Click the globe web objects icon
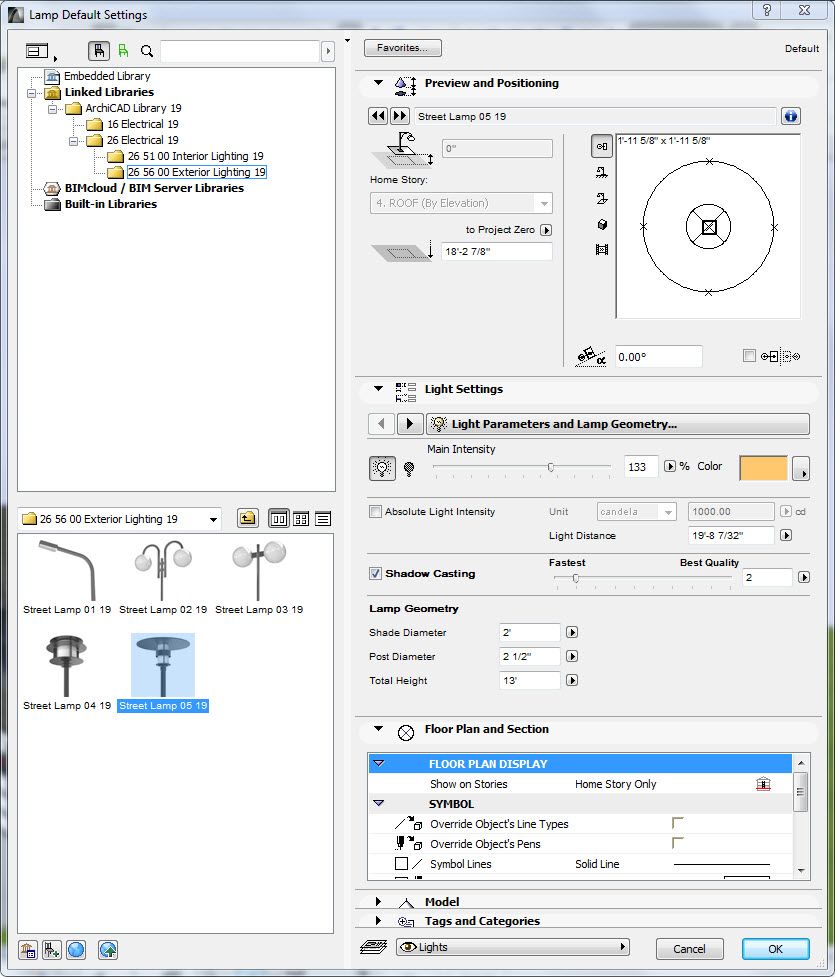This screenshot has width=835, height=977. point(76,950)
